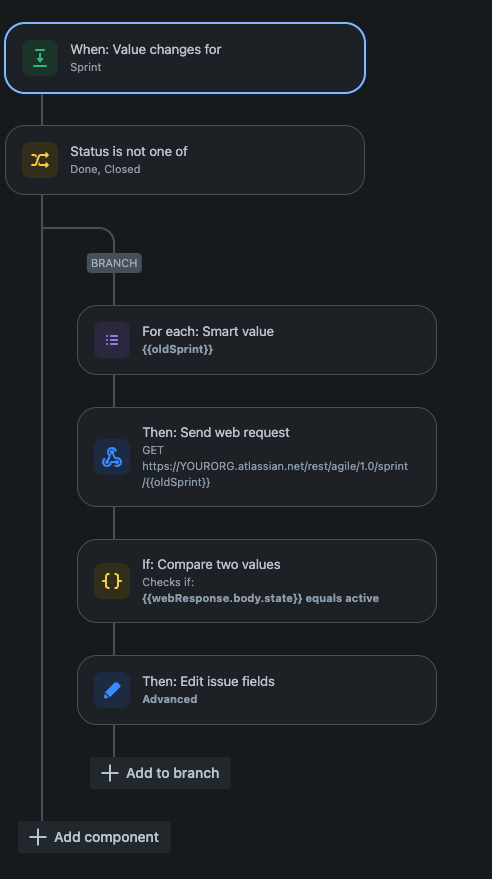
Task: Click the {{oldSprint}} smart value text under For each
Action: click(178, 349)
